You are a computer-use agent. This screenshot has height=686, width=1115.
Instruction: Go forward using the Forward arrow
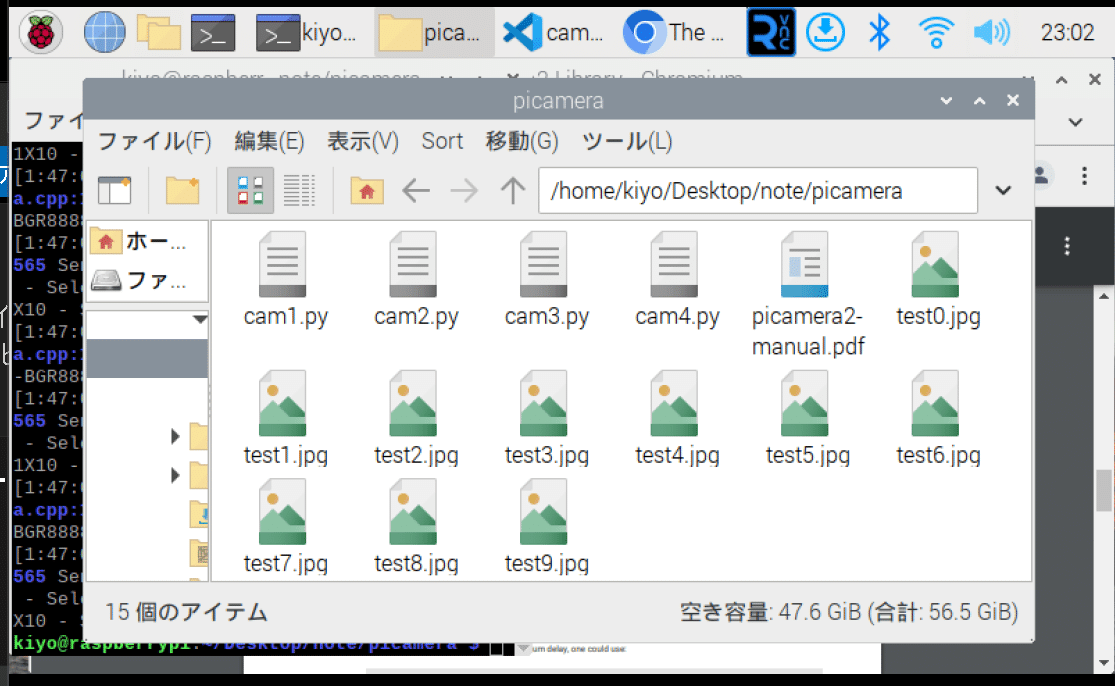462,190
